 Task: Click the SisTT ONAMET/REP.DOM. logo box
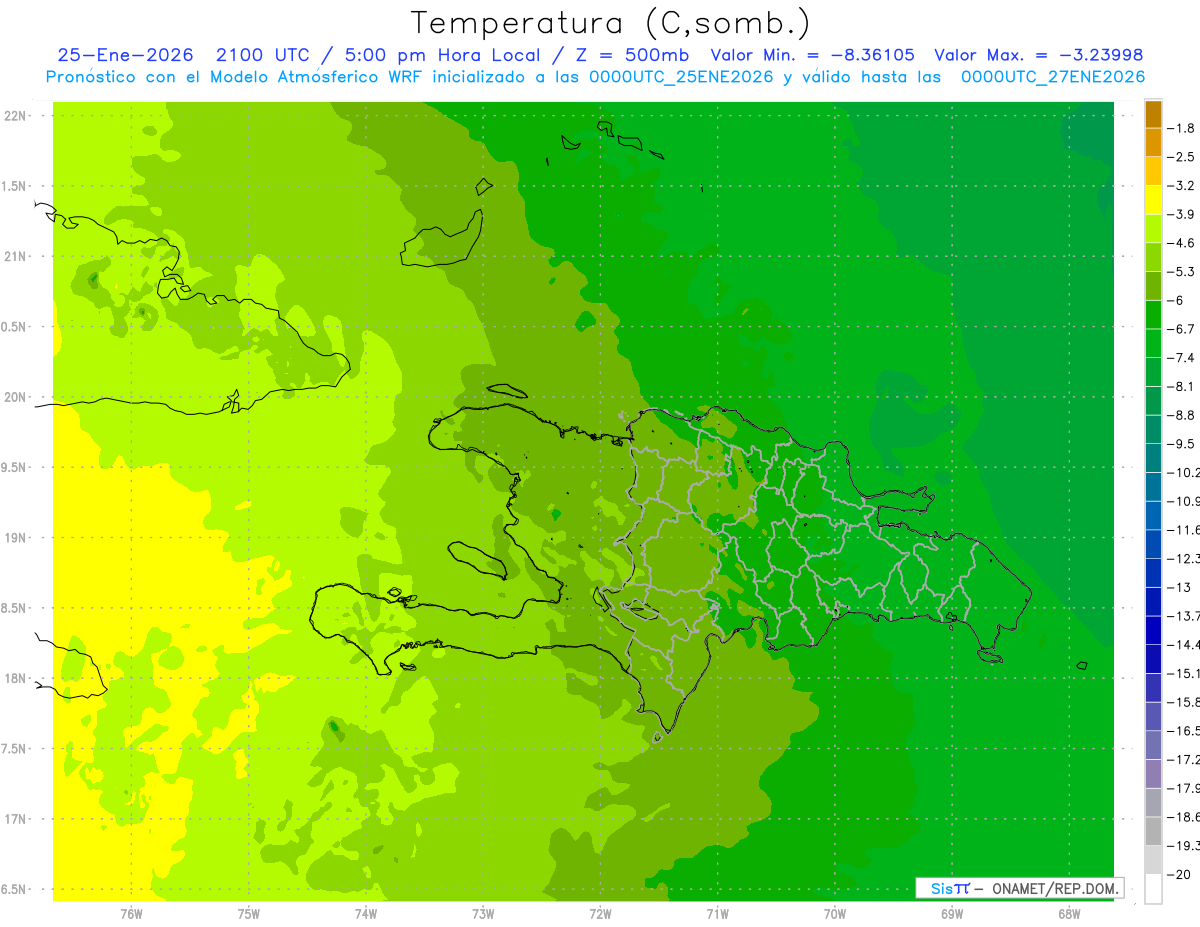pos(1019,888)
